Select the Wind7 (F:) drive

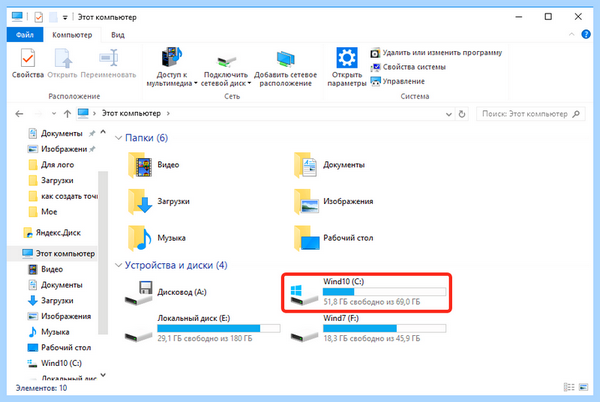[368, 328]
